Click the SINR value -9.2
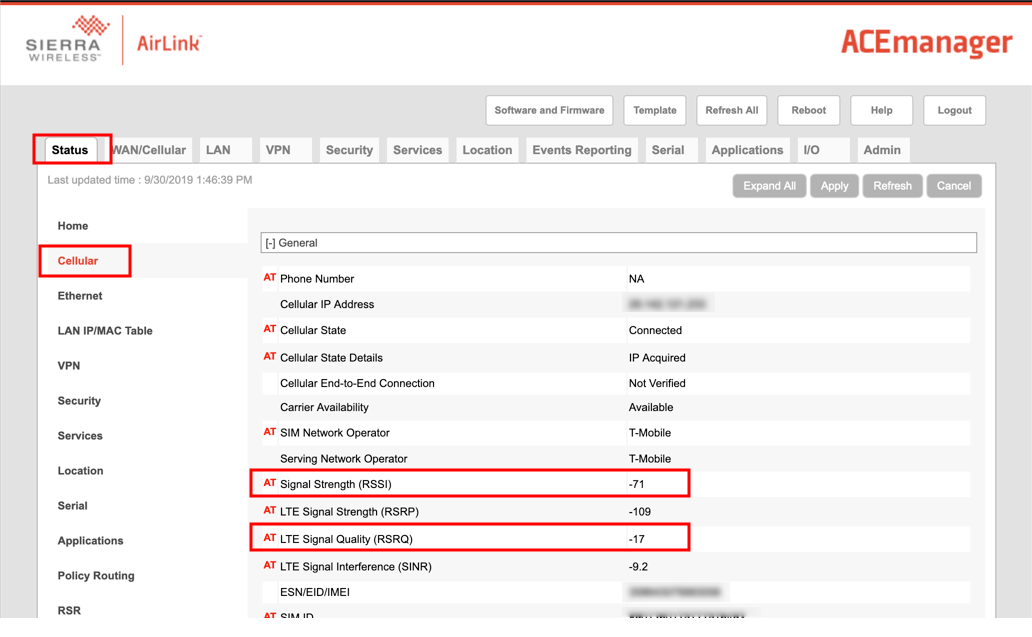 tap(638, 567)
